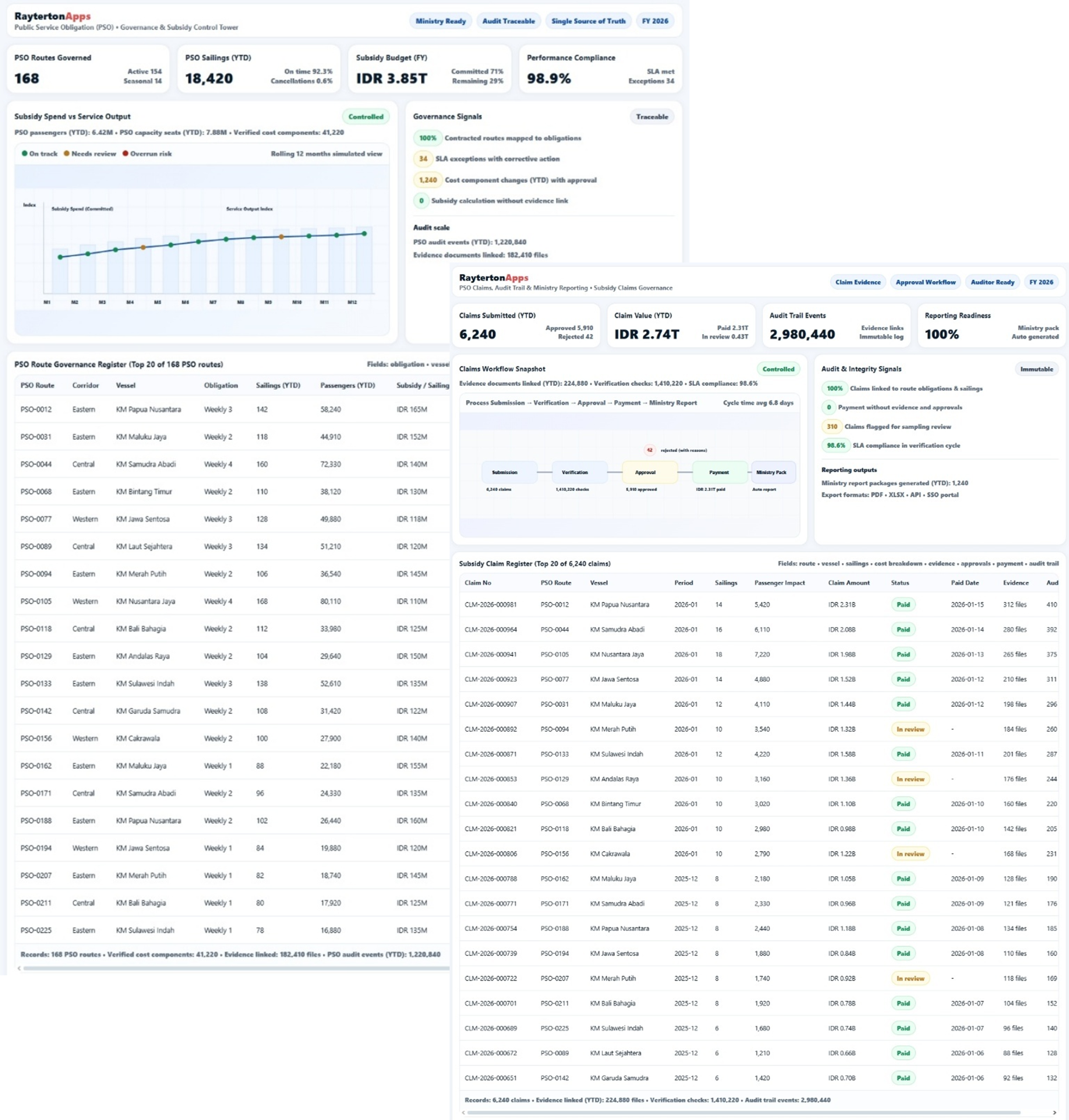Click 'In review' status for CLM-2026-000892
This screenshot has width=1069, height=1120.
tap(910, 729)
